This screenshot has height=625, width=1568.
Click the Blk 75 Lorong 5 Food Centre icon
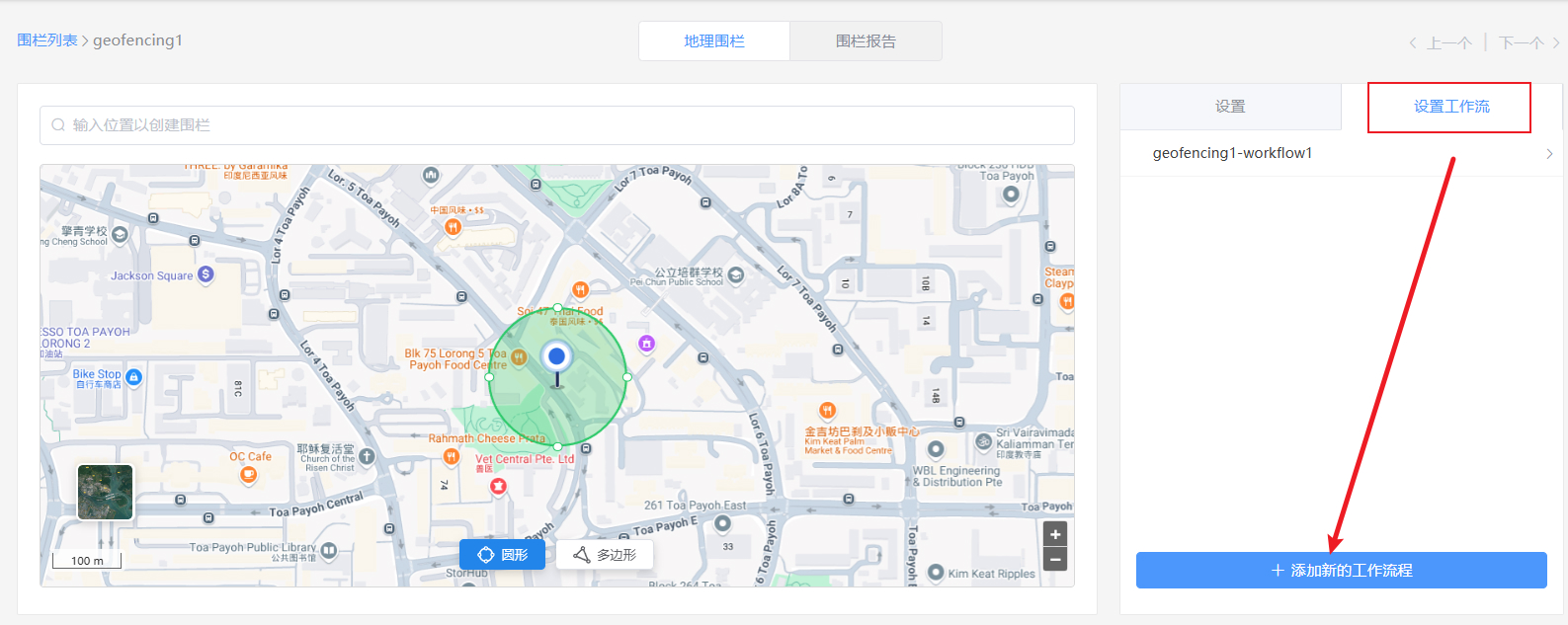tap(519, 358)
